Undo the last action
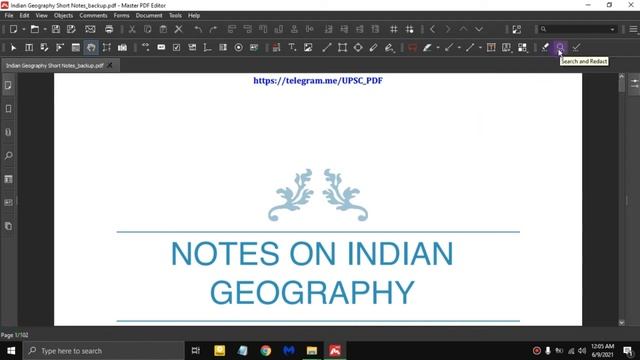The width and height of the screenshot is (640, 360). pos(198,29)
